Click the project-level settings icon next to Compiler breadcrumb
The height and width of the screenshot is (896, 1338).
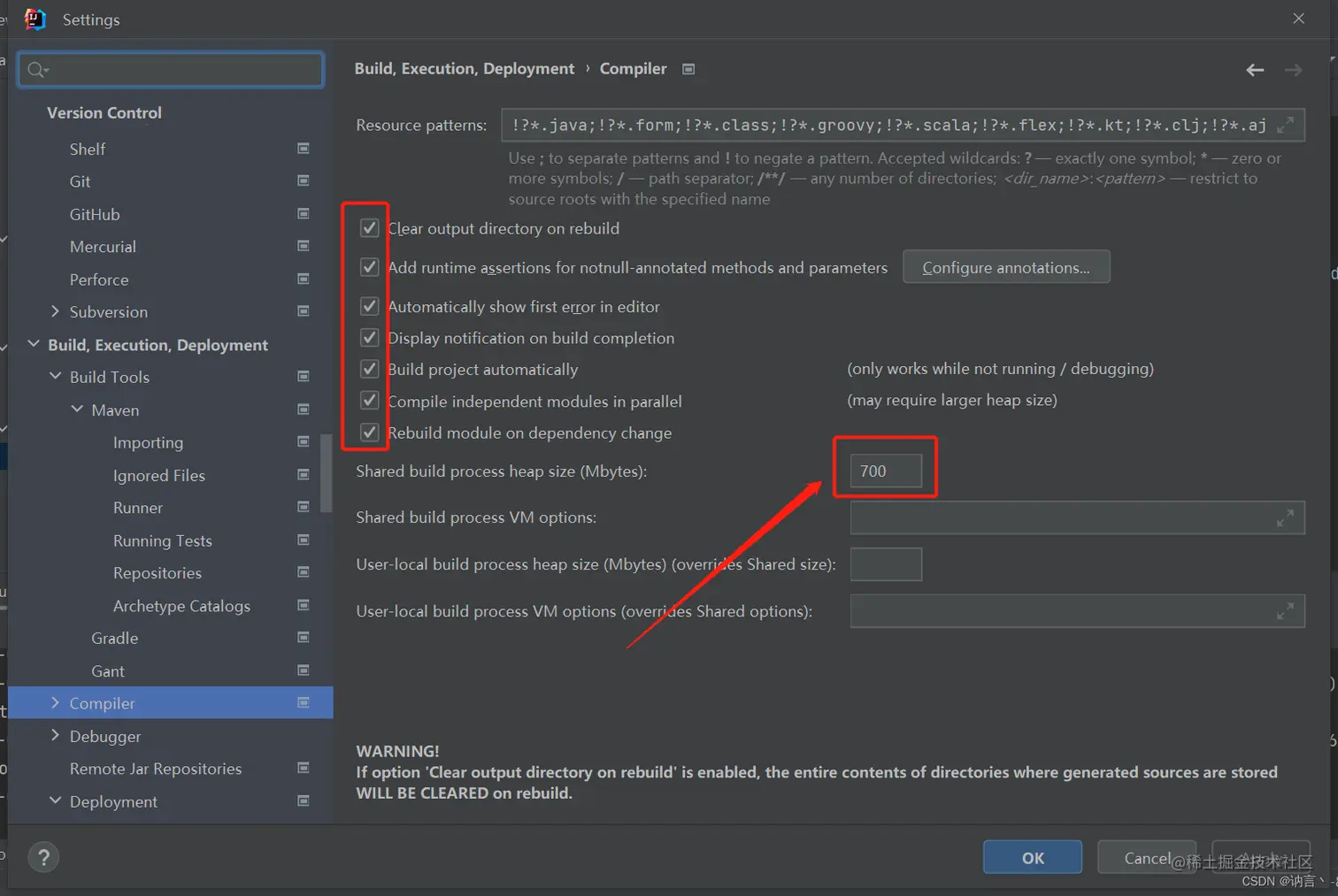pyautogui.click(x=688, y=69)
